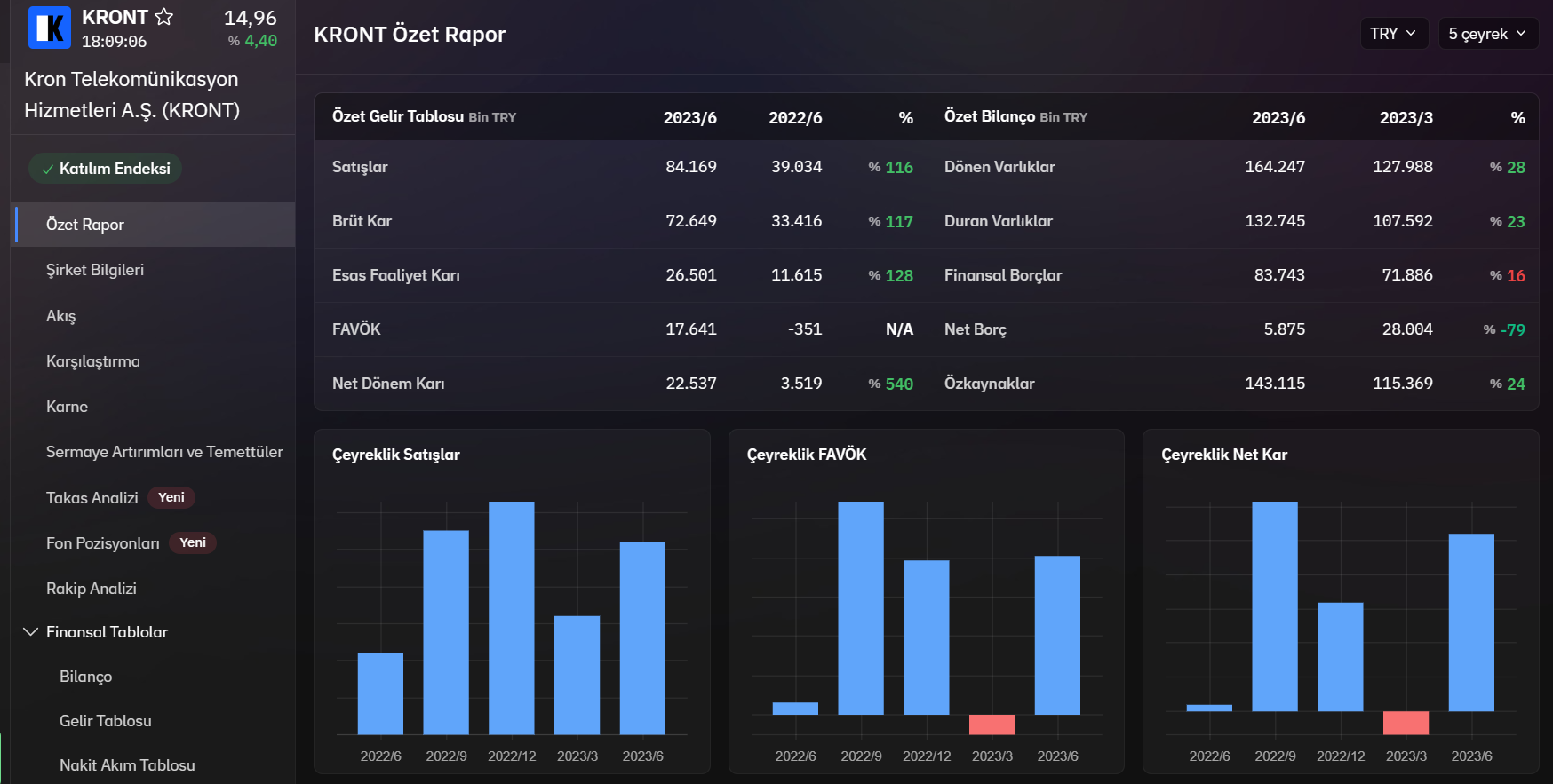Open the TRY currency dropdown
Viewport: 1553px width, 784px height.
[x=1394, y=34]
